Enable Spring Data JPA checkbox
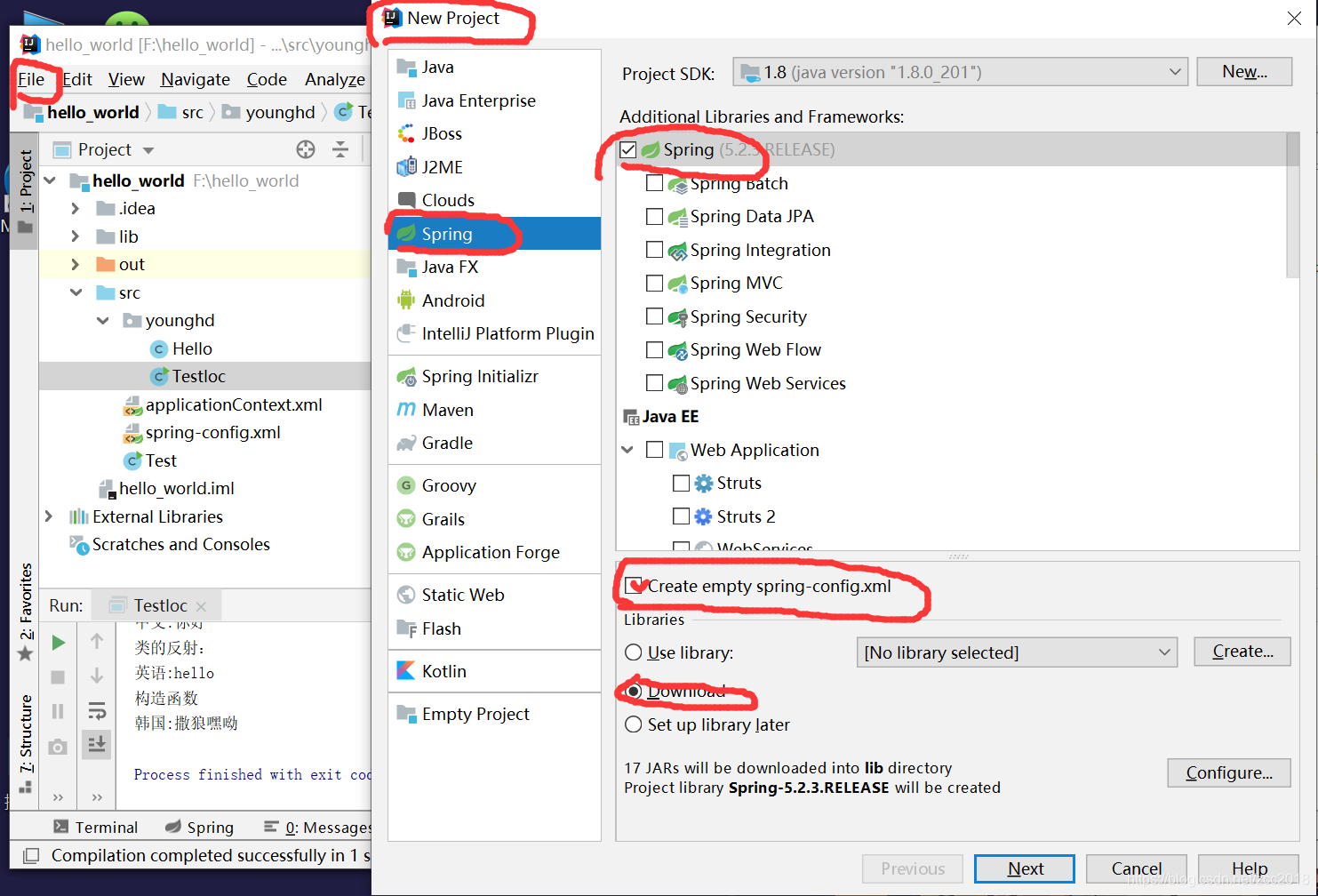 point(655,216)
